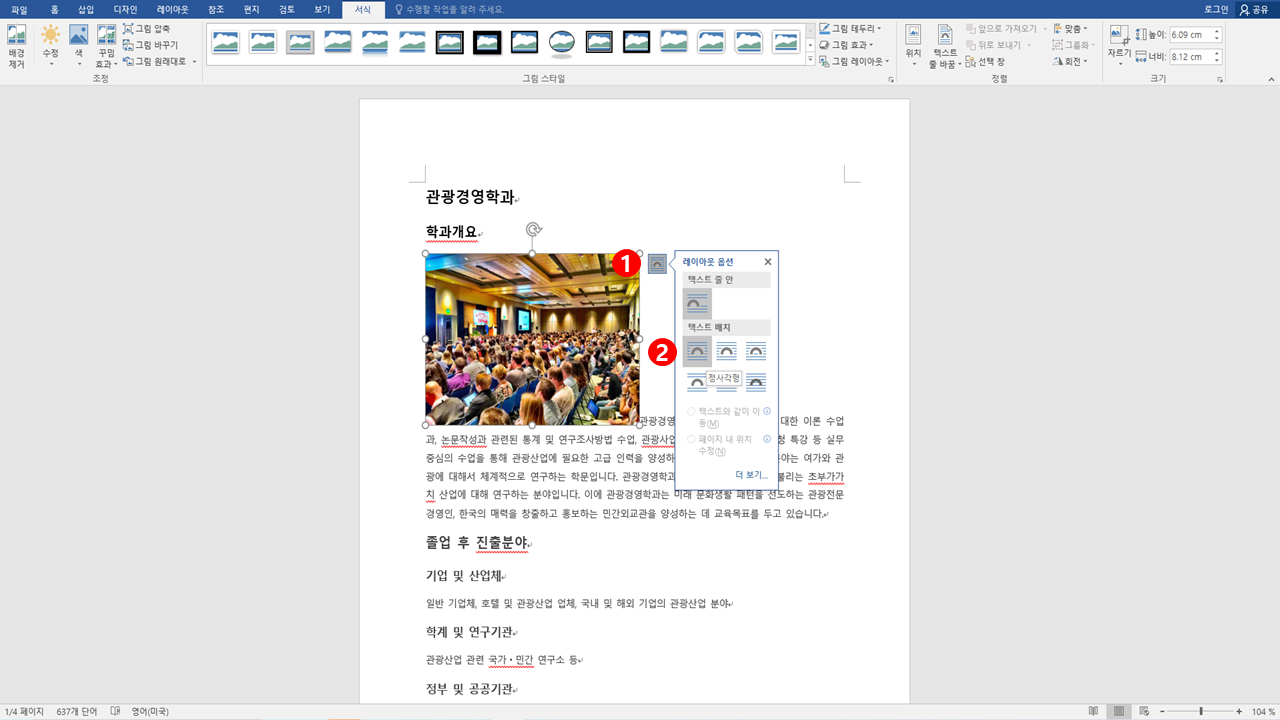Open the 색 color adjustment tool

[78, 46]
